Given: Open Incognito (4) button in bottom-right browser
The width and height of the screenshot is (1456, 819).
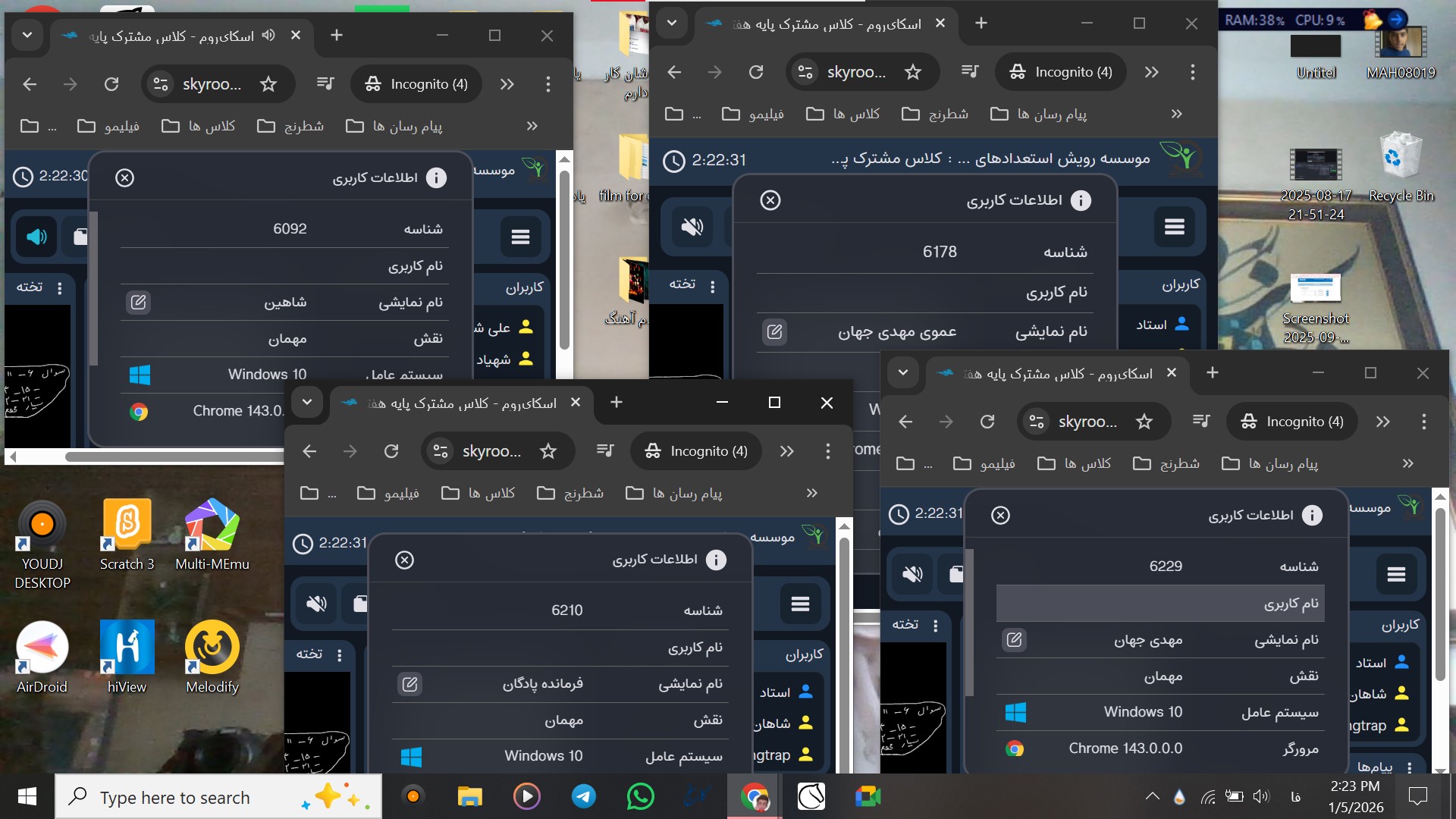Looking at the screenshot, I should [1292, 422].
